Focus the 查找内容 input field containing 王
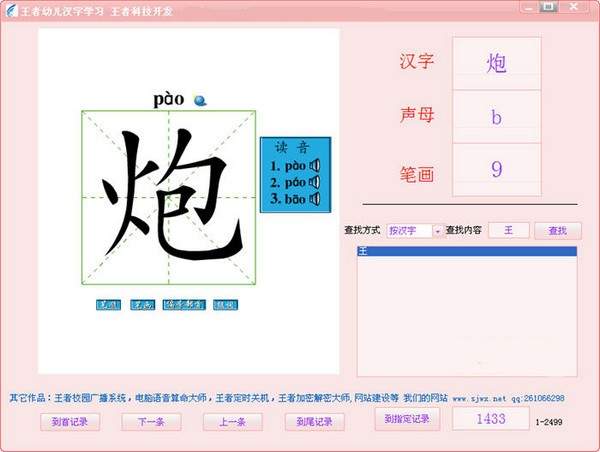 click(x=509, y=230)
